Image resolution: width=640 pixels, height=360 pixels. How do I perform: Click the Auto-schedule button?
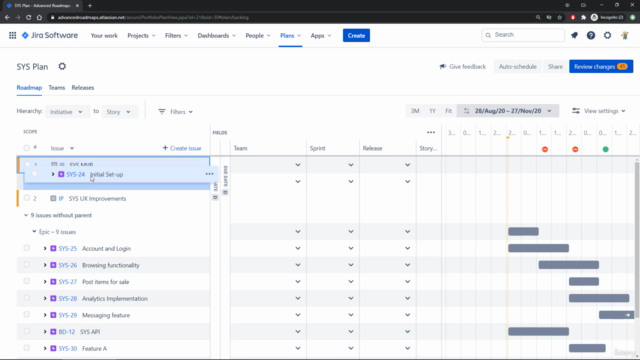pyautogui.click(x=518, y=67)
